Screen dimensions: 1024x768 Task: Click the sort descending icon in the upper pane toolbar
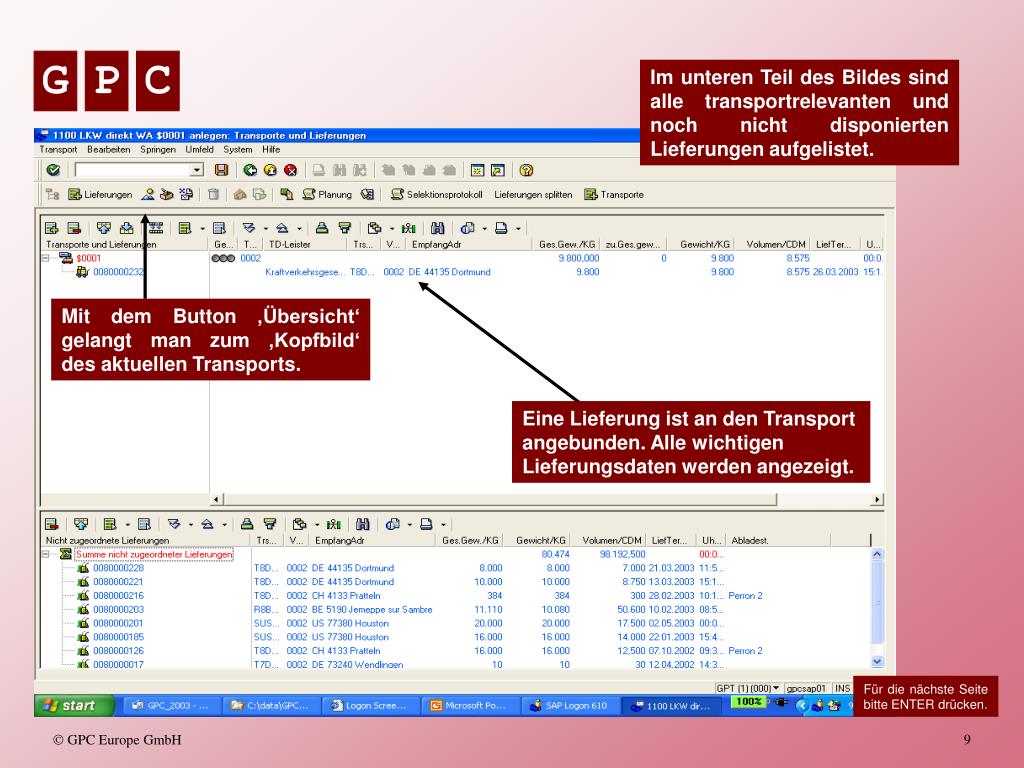tap(248, 228)
